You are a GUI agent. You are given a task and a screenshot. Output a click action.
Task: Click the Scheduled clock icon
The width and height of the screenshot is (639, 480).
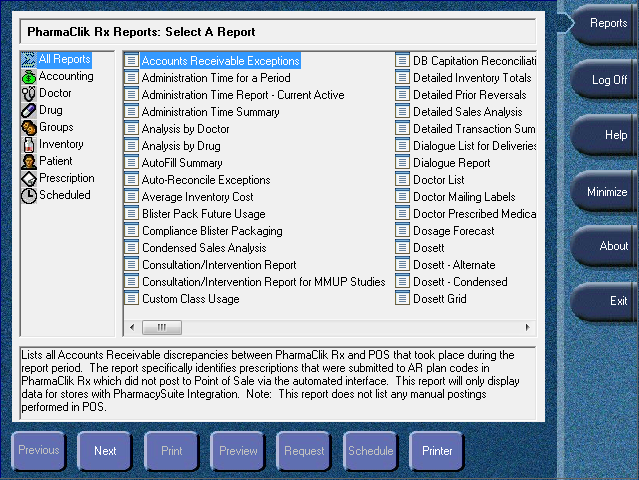[29, 195]
